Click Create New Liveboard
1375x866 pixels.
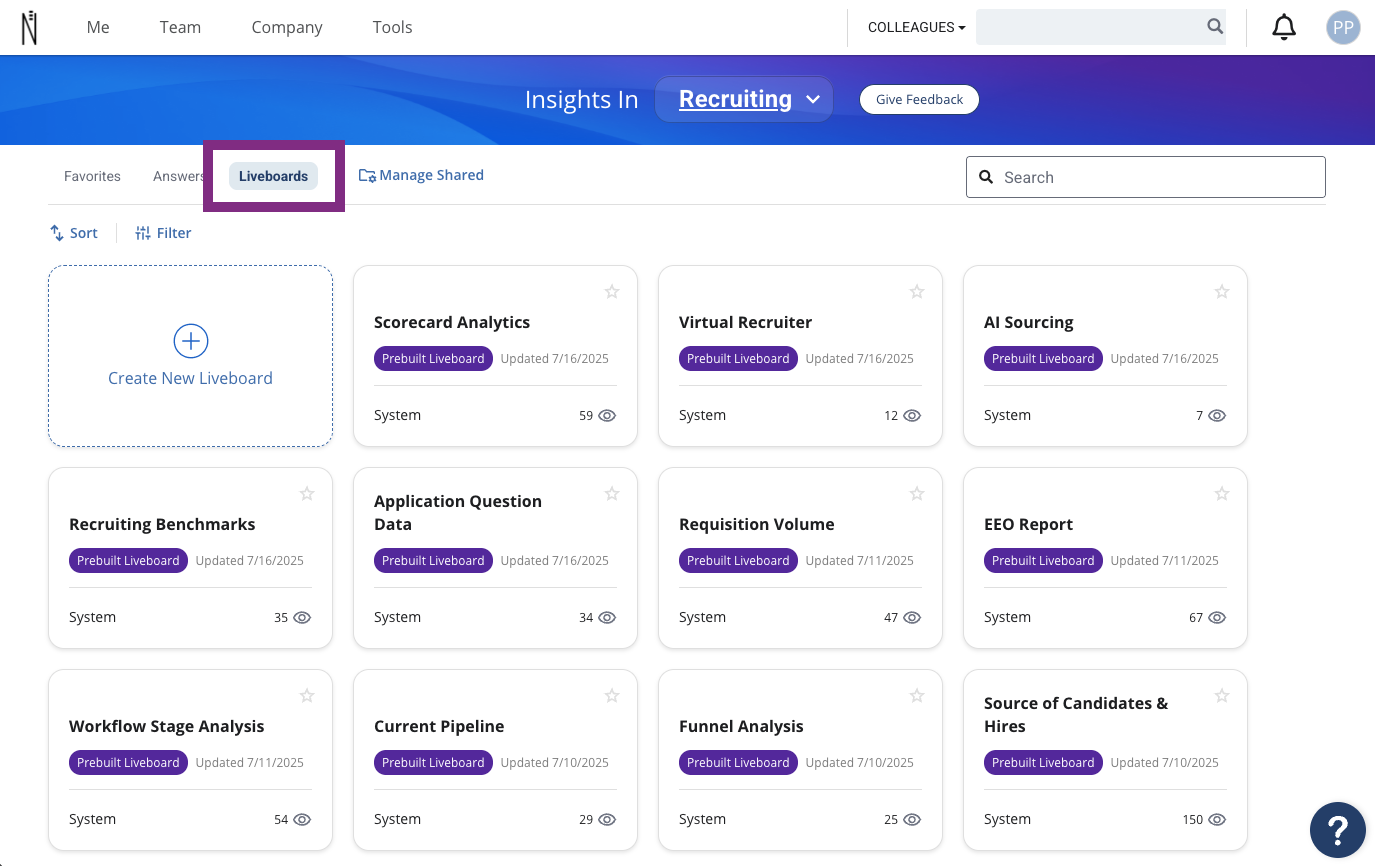(x=190, y=356)
